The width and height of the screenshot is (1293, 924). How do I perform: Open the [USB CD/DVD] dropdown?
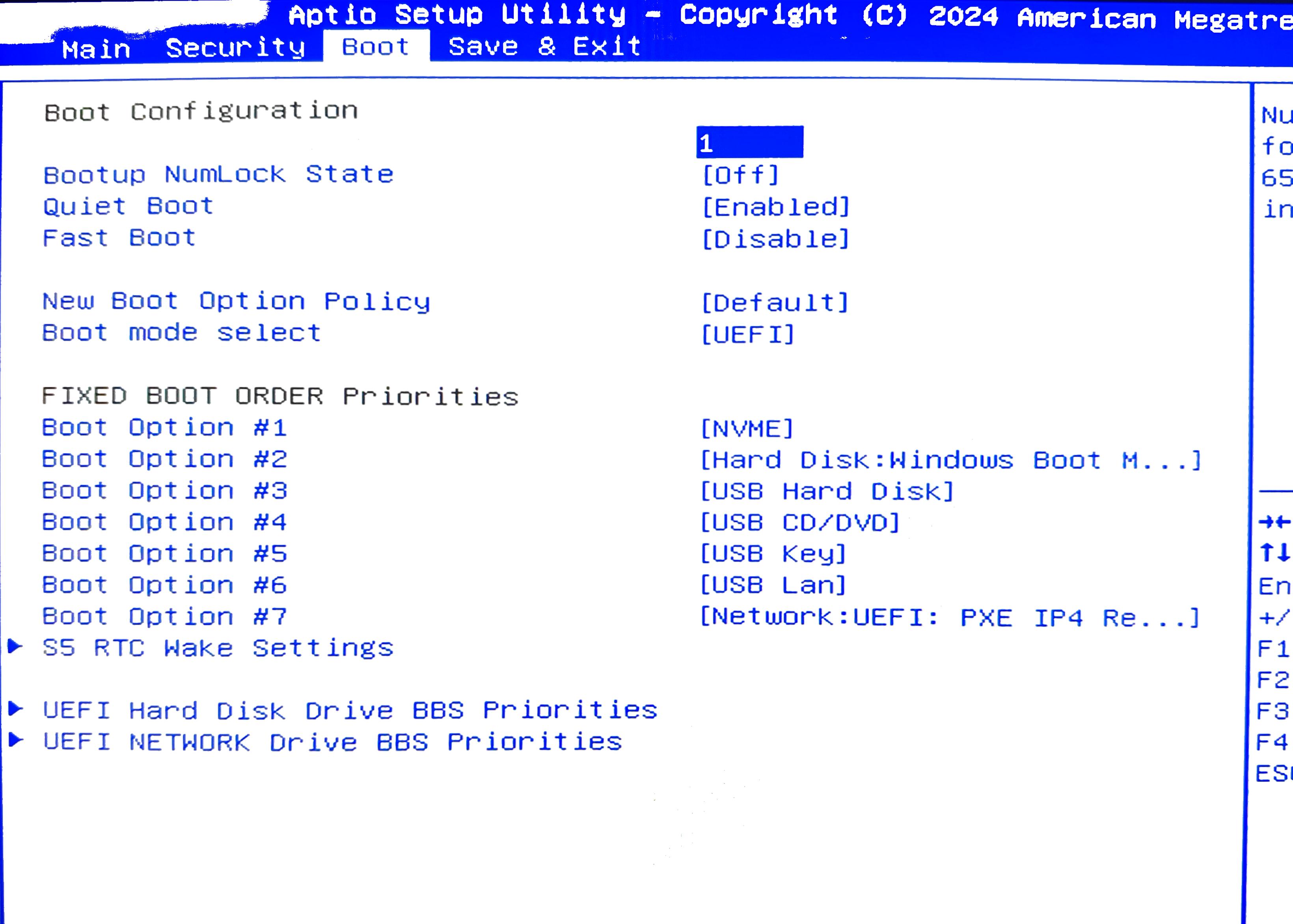[x=800, y=522]
